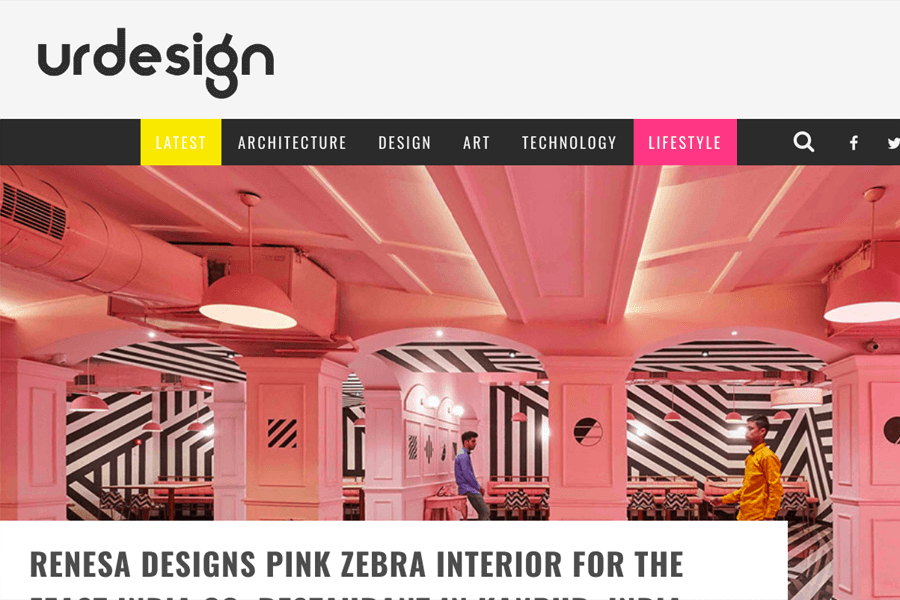Screen dimensions: 900x600
Task: Navigate to the Technology section
Action: 569,142
